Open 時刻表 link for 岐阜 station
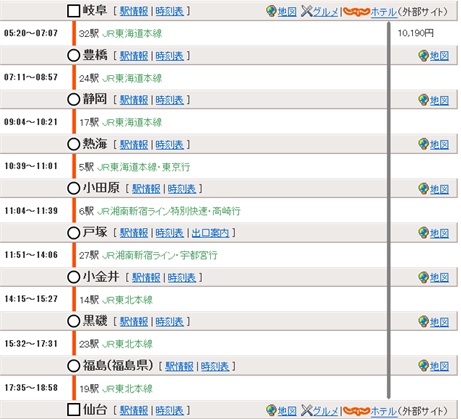The image size is (461, 419). tap(170, 11)
